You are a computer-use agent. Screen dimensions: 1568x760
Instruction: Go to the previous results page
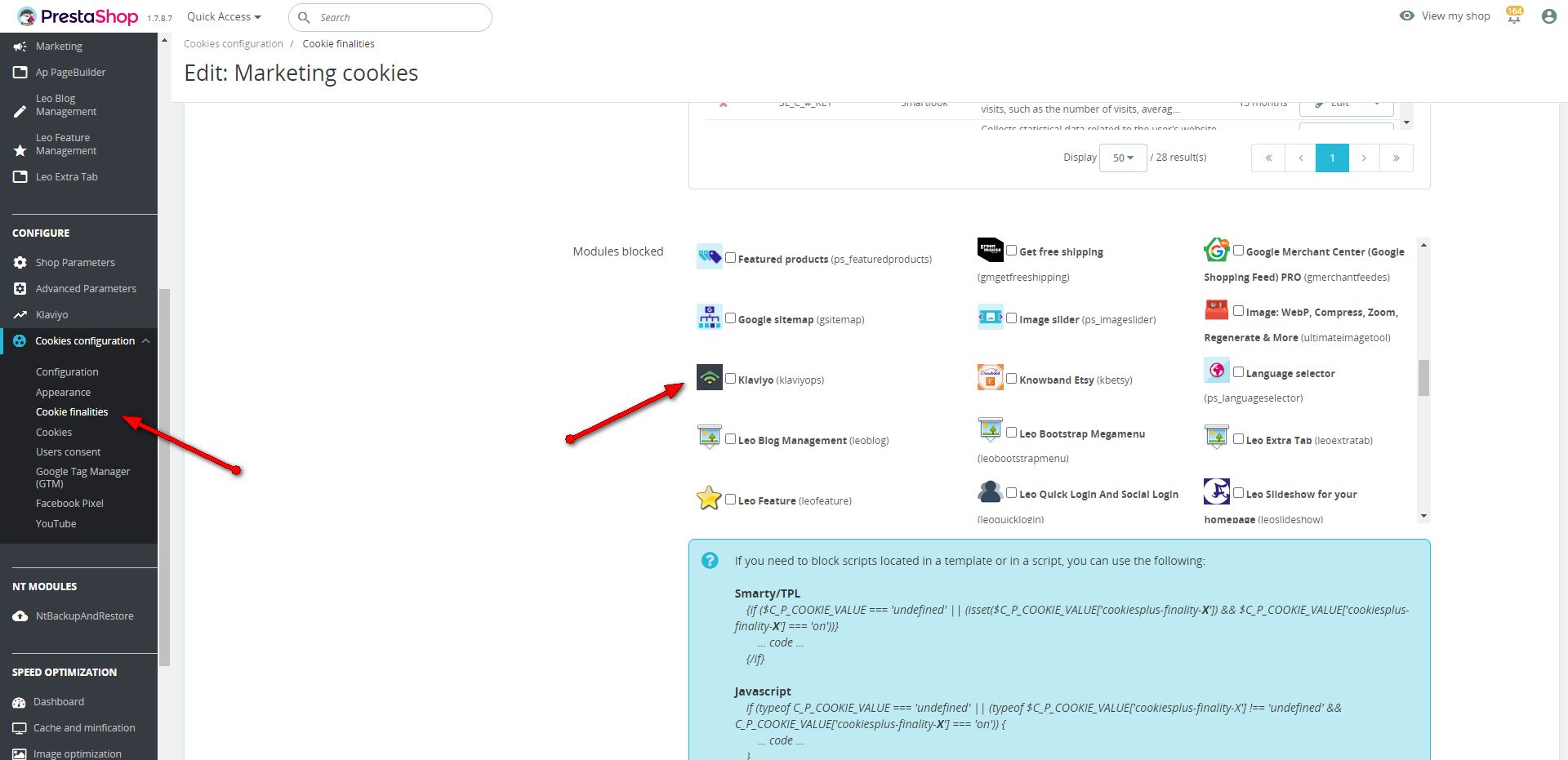click(1300, 158)
